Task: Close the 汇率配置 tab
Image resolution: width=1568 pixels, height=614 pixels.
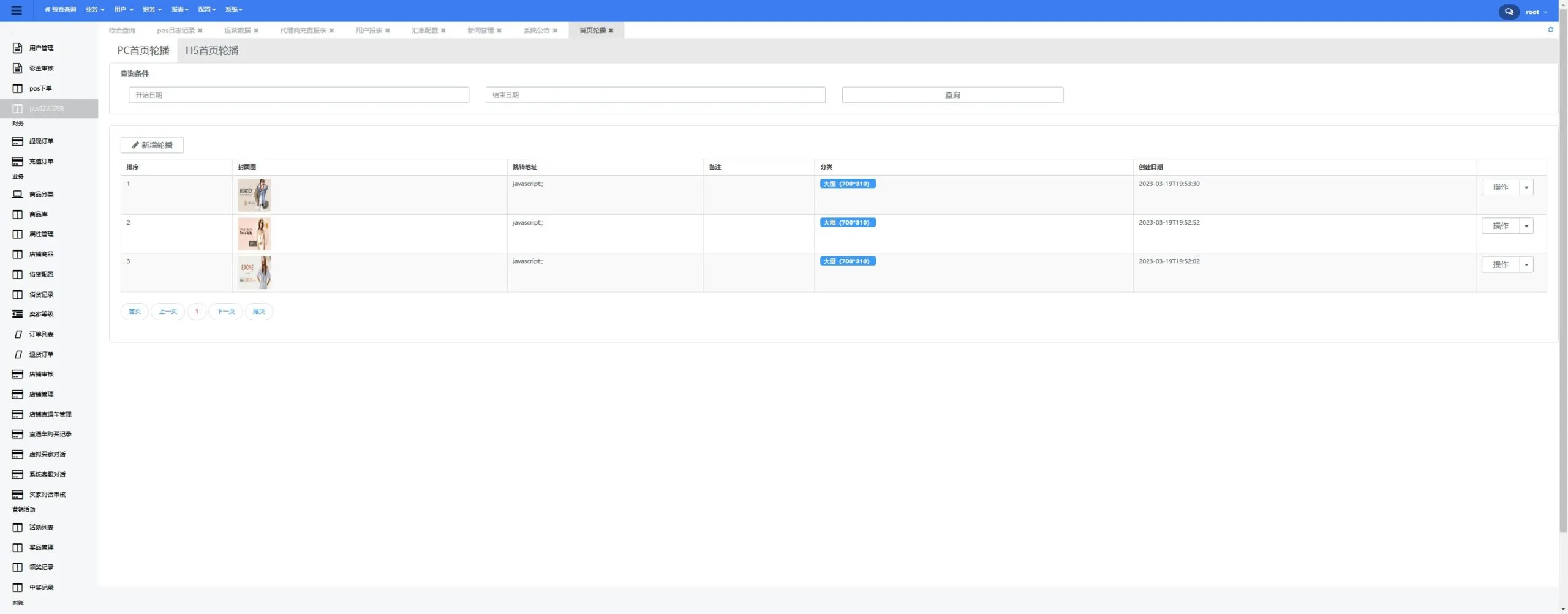Action: coord(443,31)
